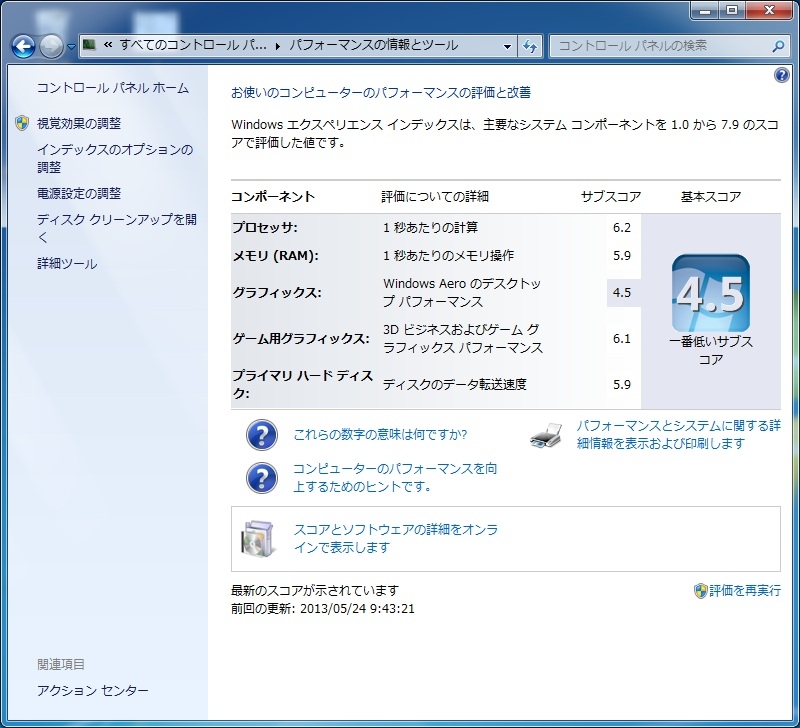Click the « breadcrumb overflow chevron

[x=108, y=45]
